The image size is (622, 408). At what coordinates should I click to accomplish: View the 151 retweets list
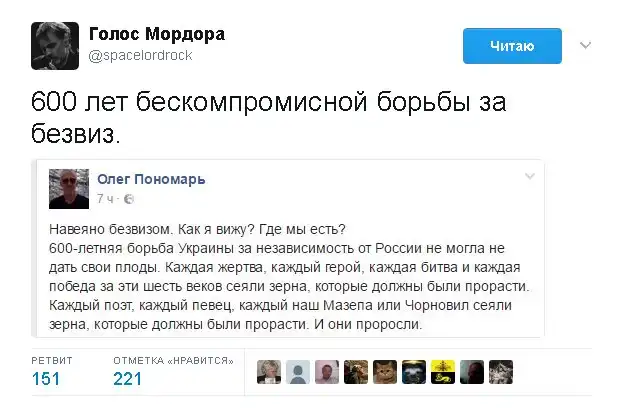[46, 378]
